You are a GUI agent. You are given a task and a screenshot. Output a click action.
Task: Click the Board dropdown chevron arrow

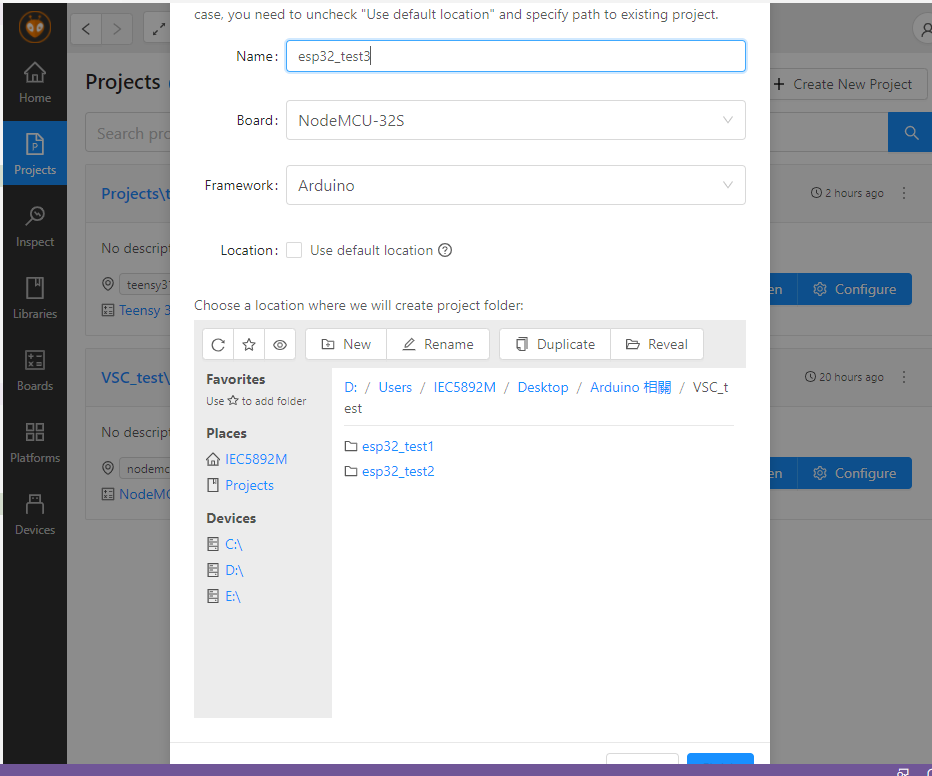pos(727,120)
